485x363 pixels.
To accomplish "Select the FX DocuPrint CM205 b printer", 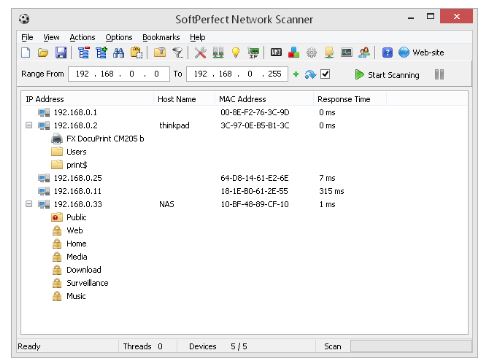I will (x=98, y=138).
